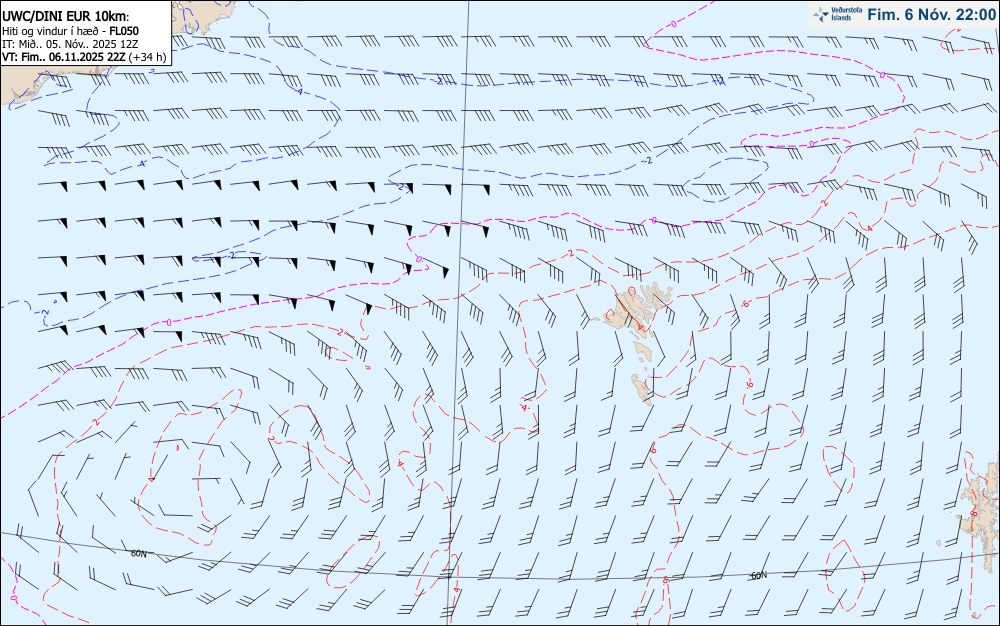Click the "VT: Fim.. 06.11.2025 22Z" line
Image resolution: width=1000 pixels, height=626 pixels.
(64, 57)
